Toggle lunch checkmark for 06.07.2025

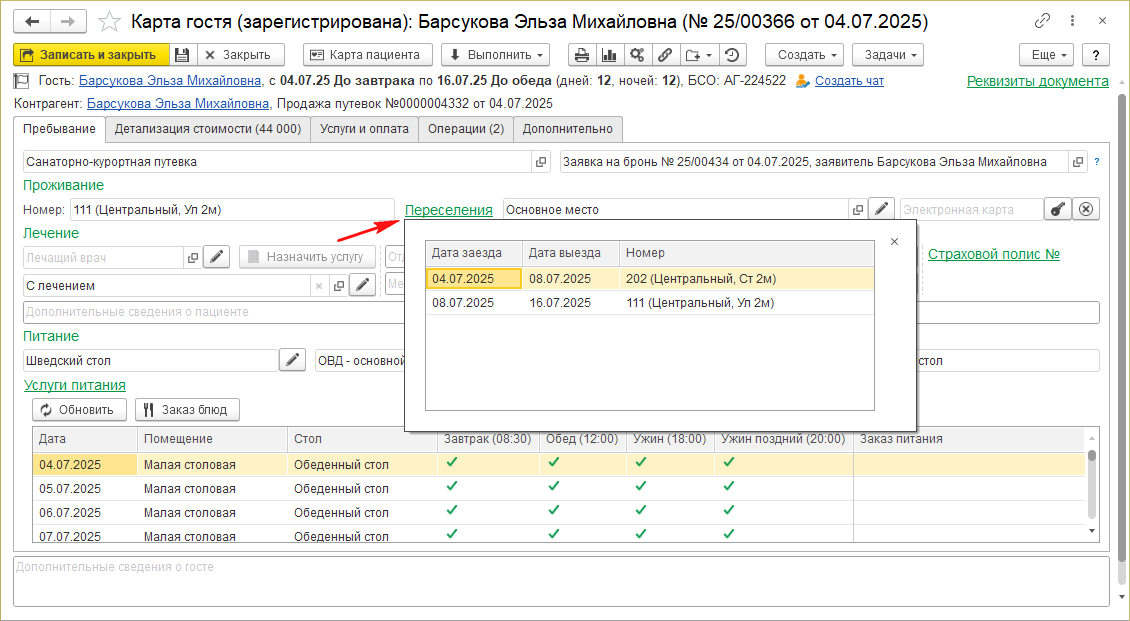coord(553,510)
